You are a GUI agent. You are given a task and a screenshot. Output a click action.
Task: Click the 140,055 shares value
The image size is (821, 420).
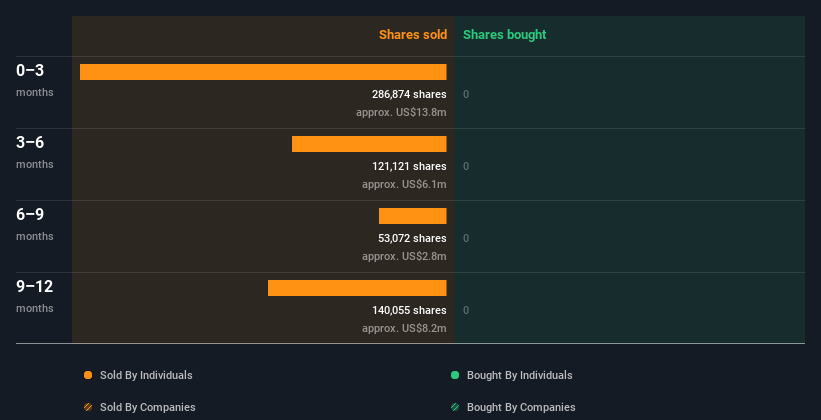tap(409, 310)
